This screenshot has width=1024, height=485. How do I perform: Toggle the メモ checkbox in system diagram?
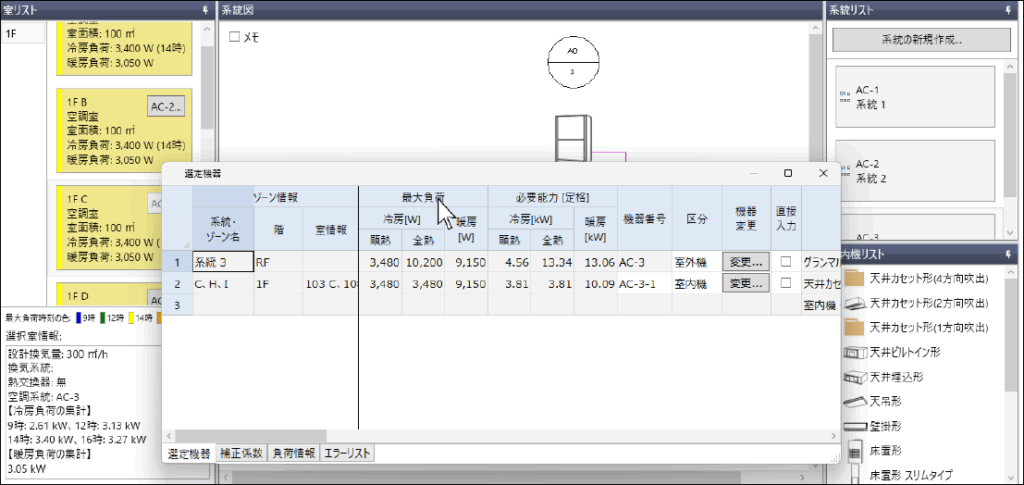pos(235,37)
